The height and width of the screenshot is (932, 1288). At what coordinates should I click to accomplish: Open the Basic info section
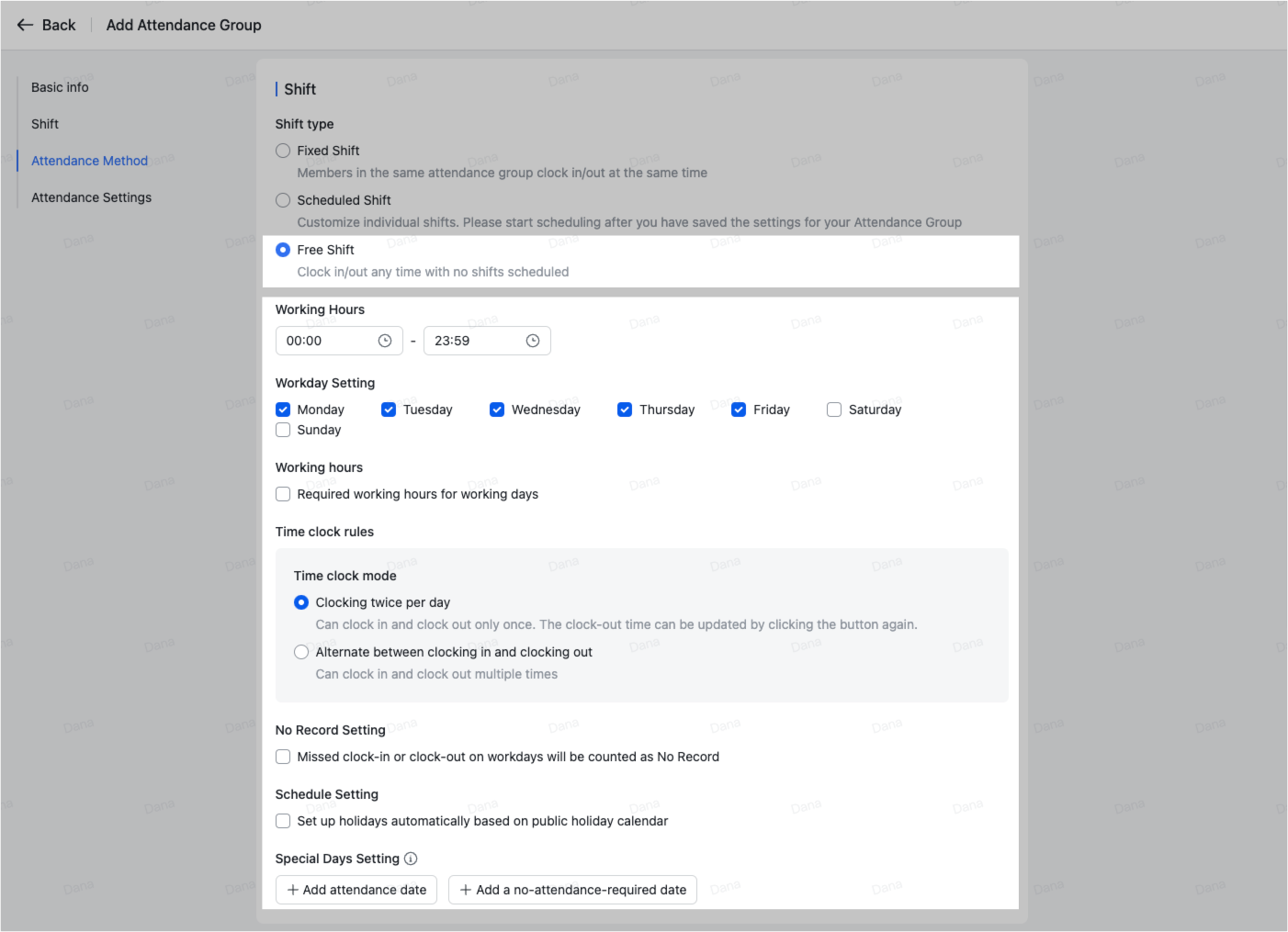(x=59, y=86)
